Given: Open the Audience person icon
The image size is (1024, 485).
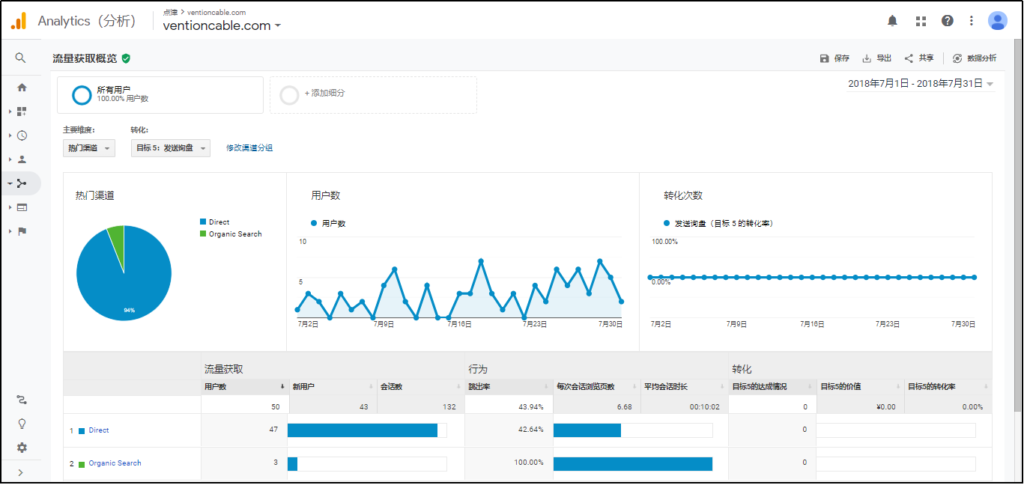Looking at the screenshot, I should [x=22, y=159].
